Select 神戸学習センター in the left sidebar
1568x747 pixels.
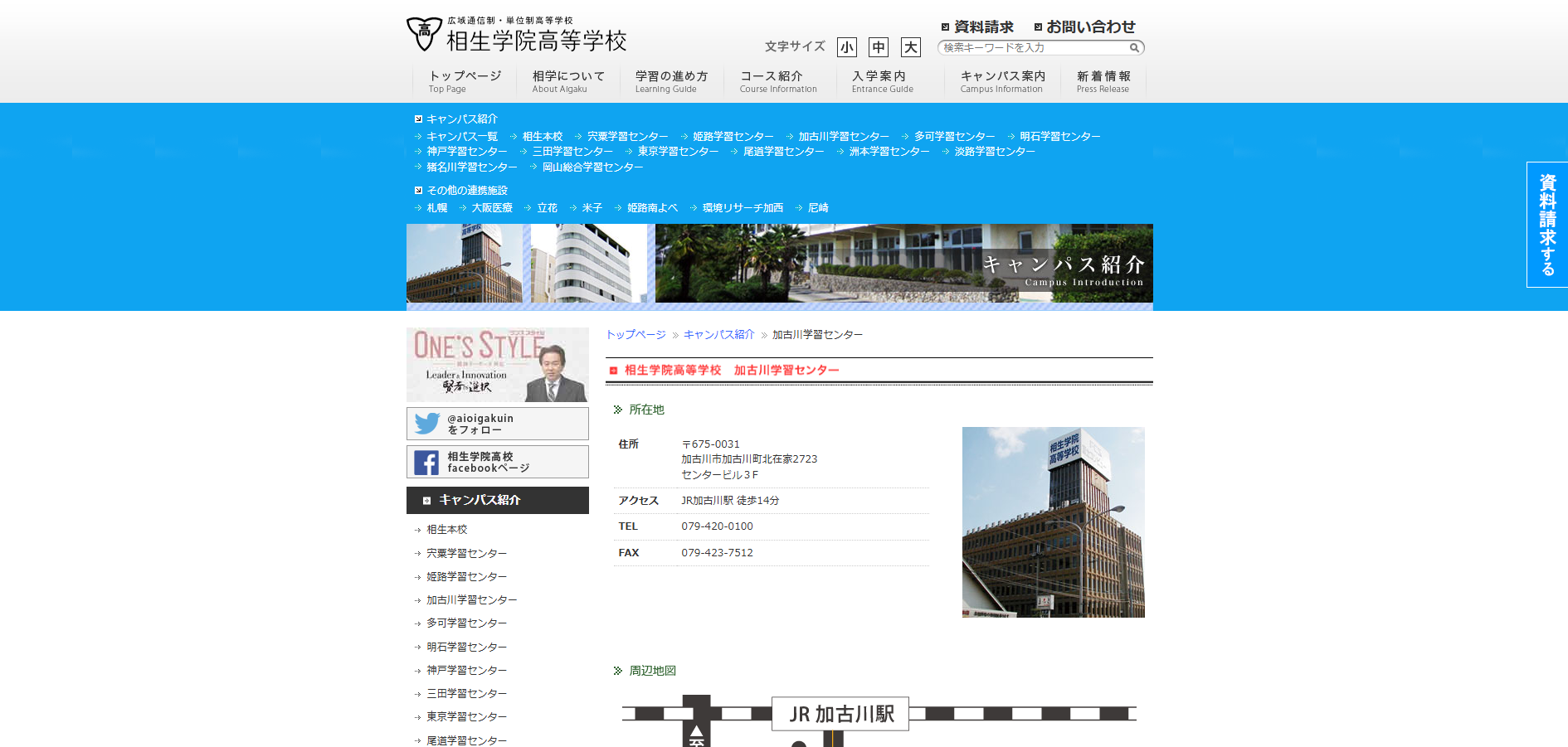466,671
